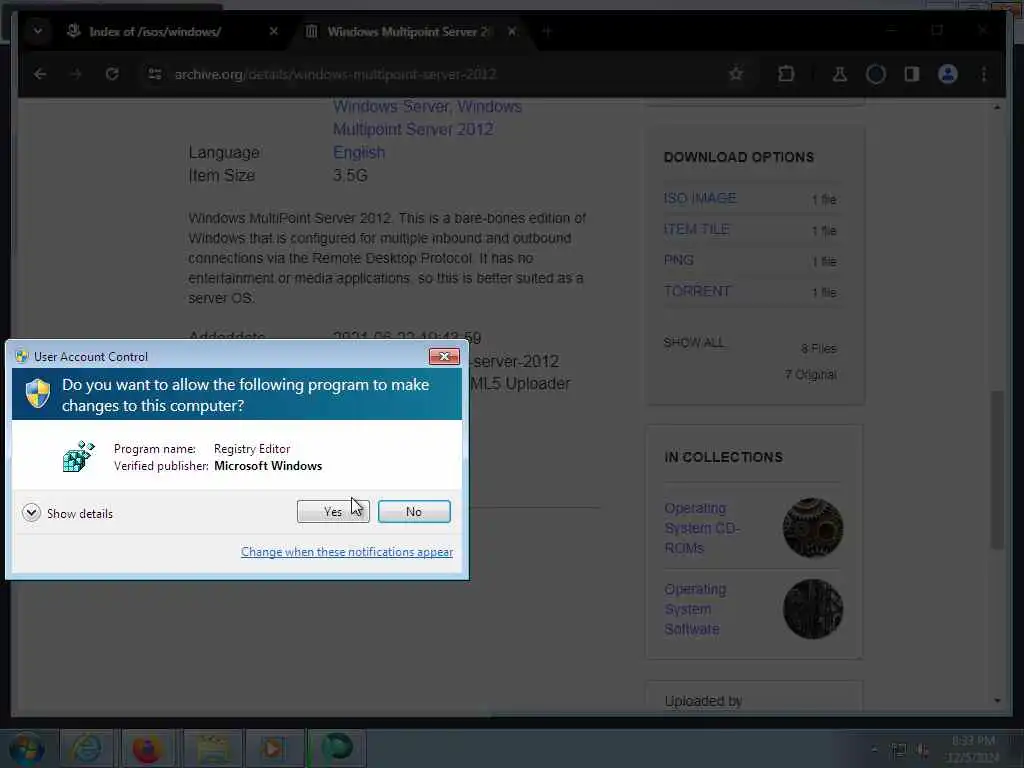Click the "3.5G" item size value
This screenshot has height=768, width=1024.
350,175
